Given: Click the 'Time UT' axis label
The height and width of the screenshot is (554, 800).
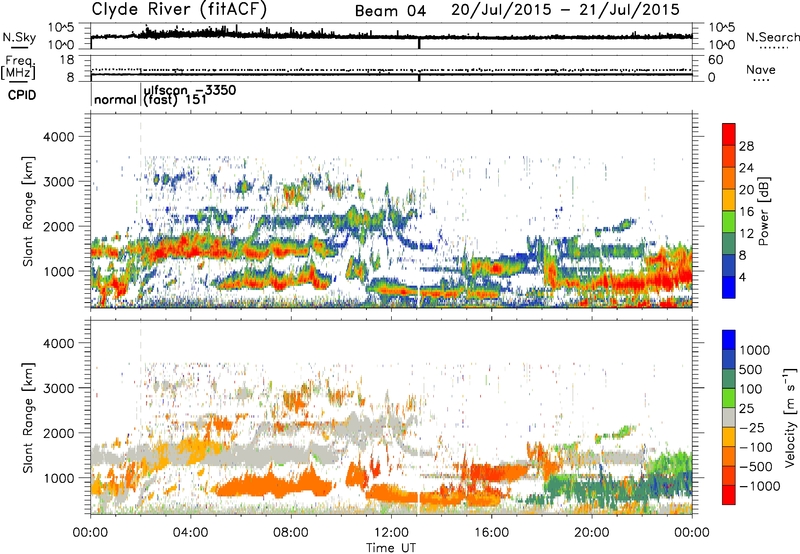Looking at the screenshot, I should click(391, 548).
